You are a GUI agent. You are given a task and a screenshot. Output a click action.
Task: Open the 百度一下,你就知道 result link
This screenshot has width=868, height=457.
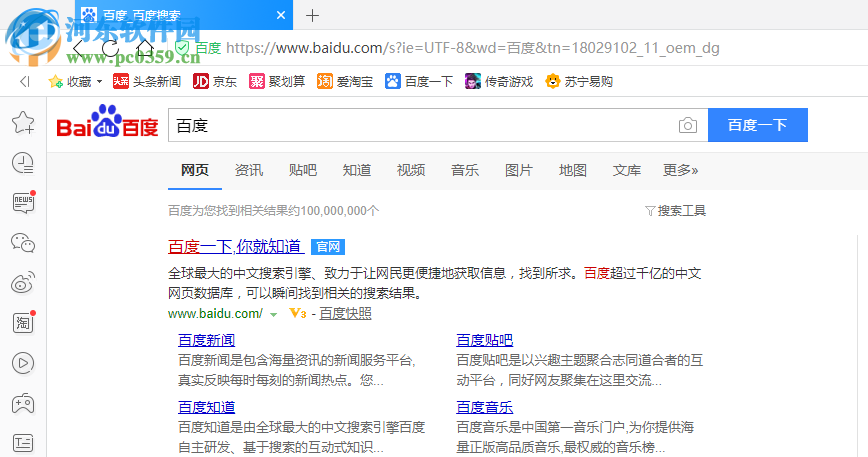pyautogui.click(x=236, y=246)
